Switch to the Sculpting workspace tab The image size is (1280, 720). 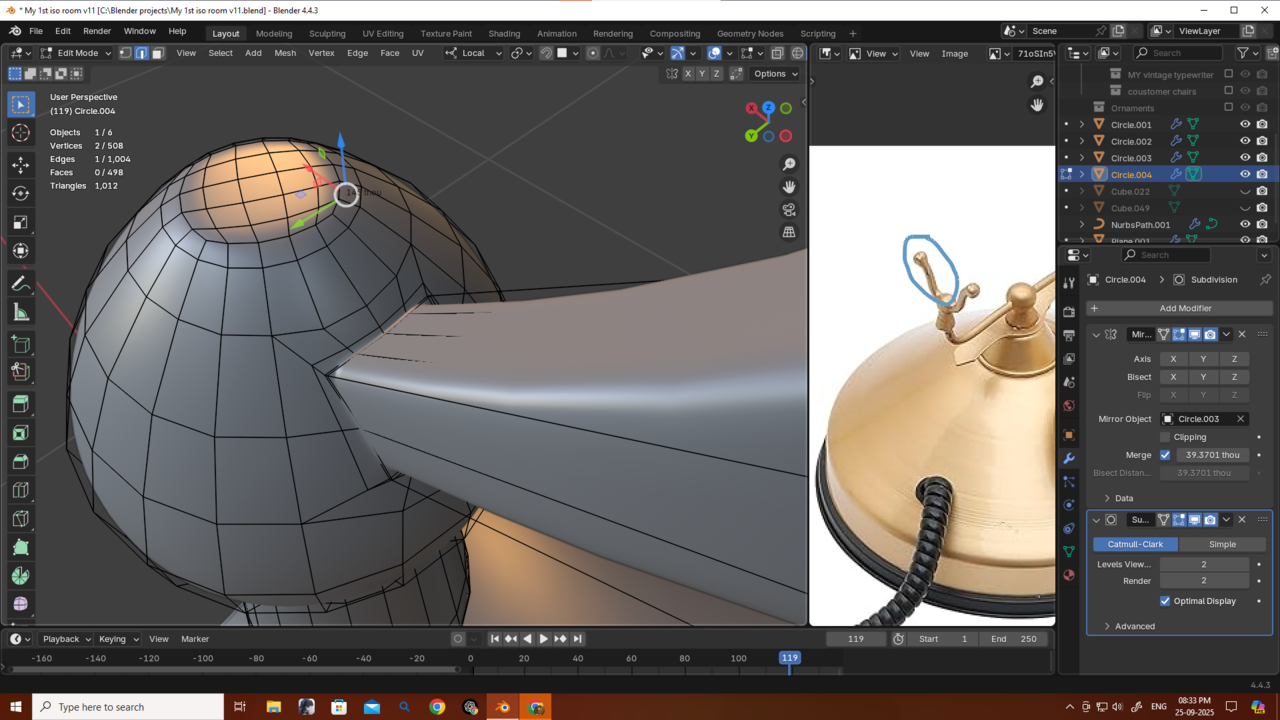pyautogui.click(x=327, y=33)
